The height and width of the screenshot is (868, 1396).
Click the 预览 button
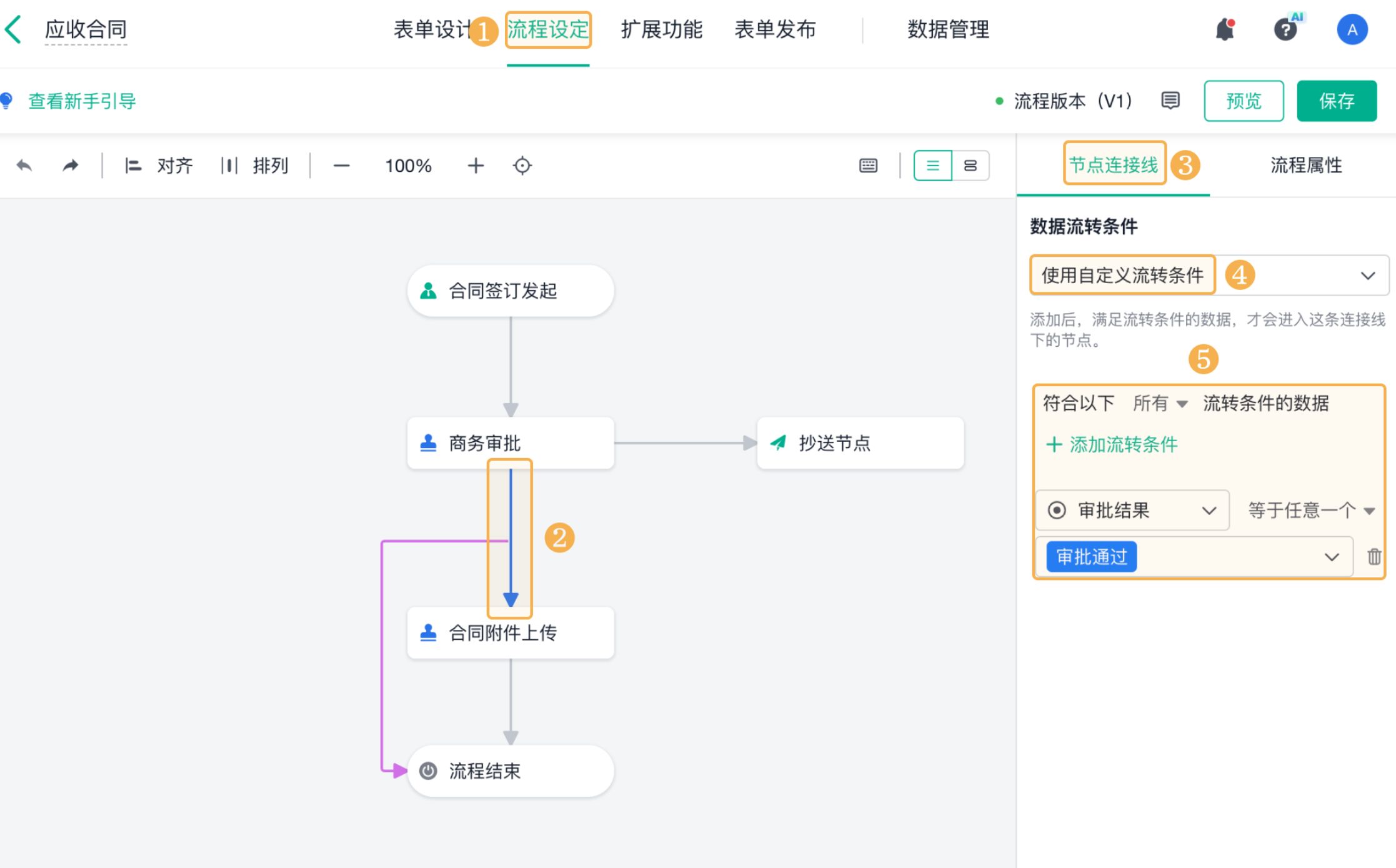coord(1243,101)
